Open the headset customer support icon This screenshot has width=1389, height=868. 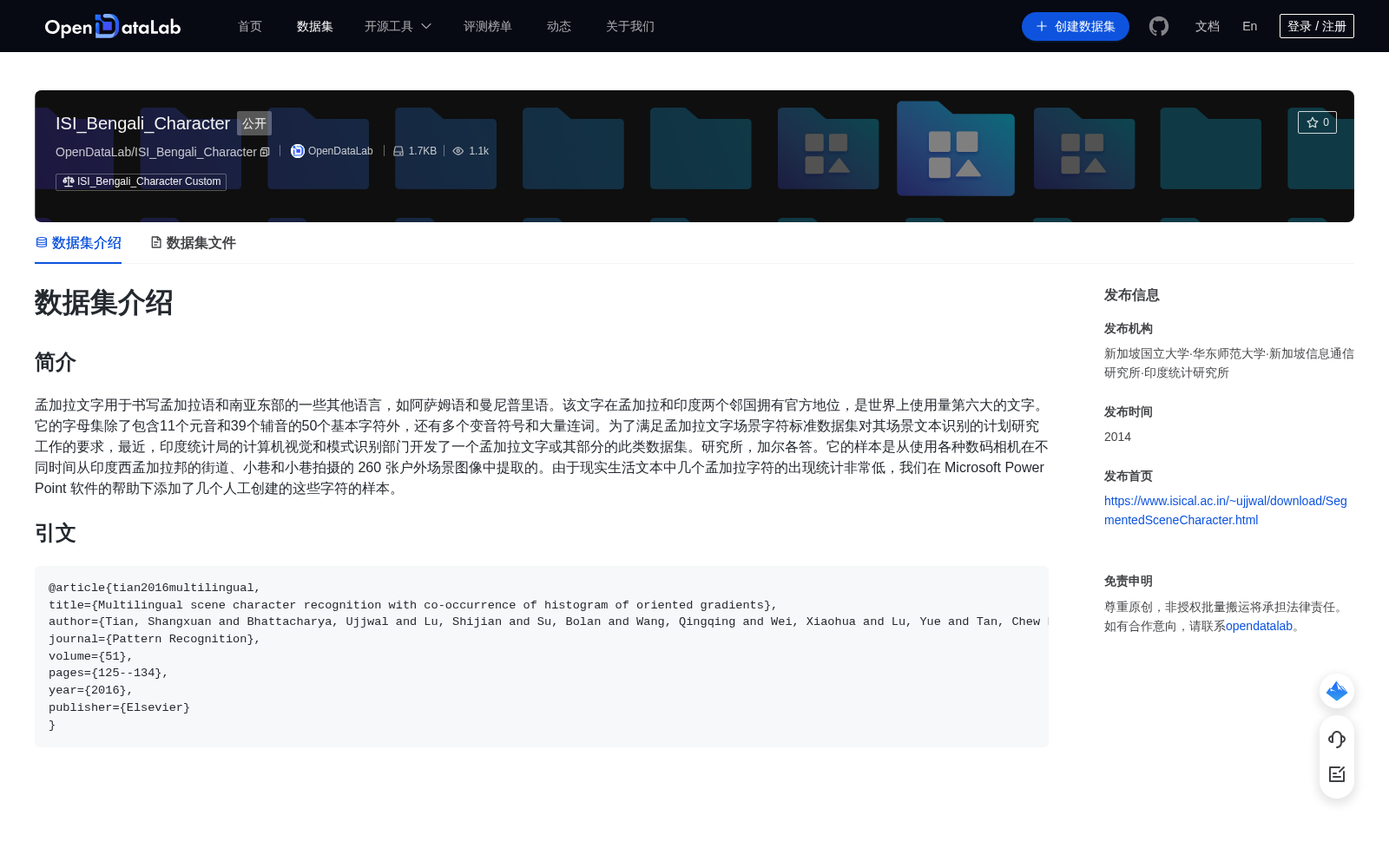1337,740
